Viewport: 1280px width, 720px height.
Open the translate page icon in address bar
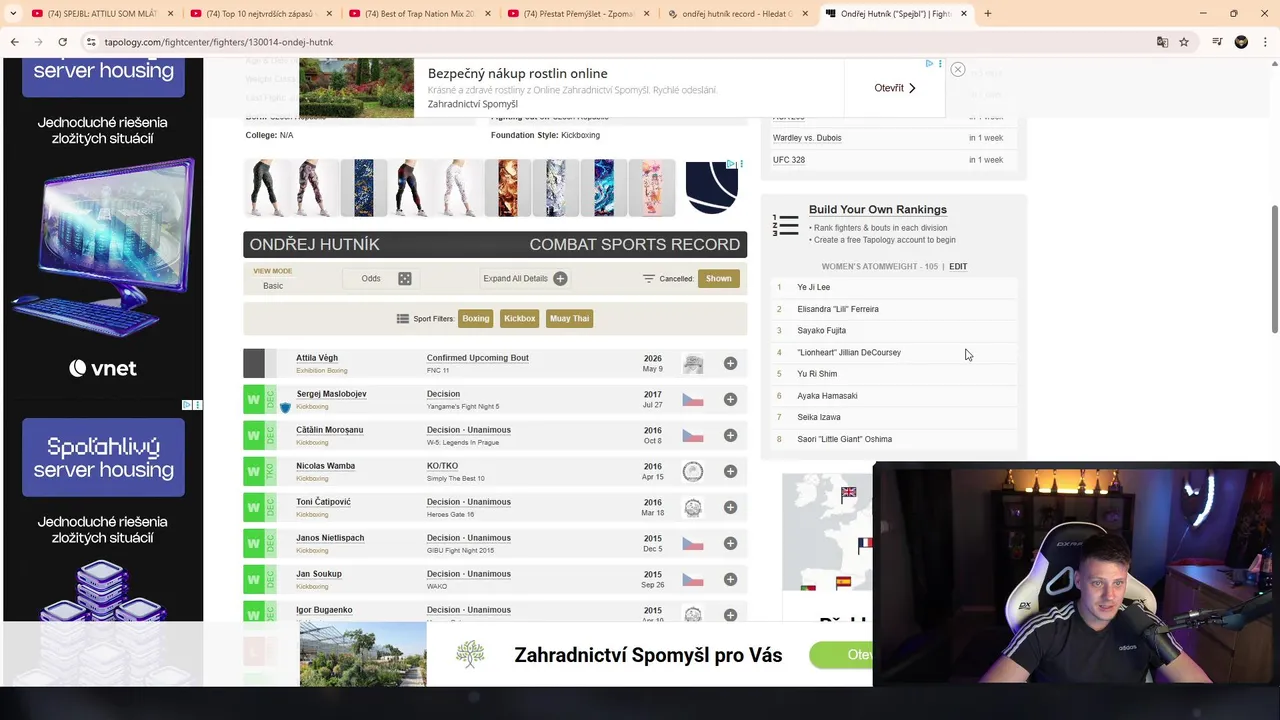1162,42
